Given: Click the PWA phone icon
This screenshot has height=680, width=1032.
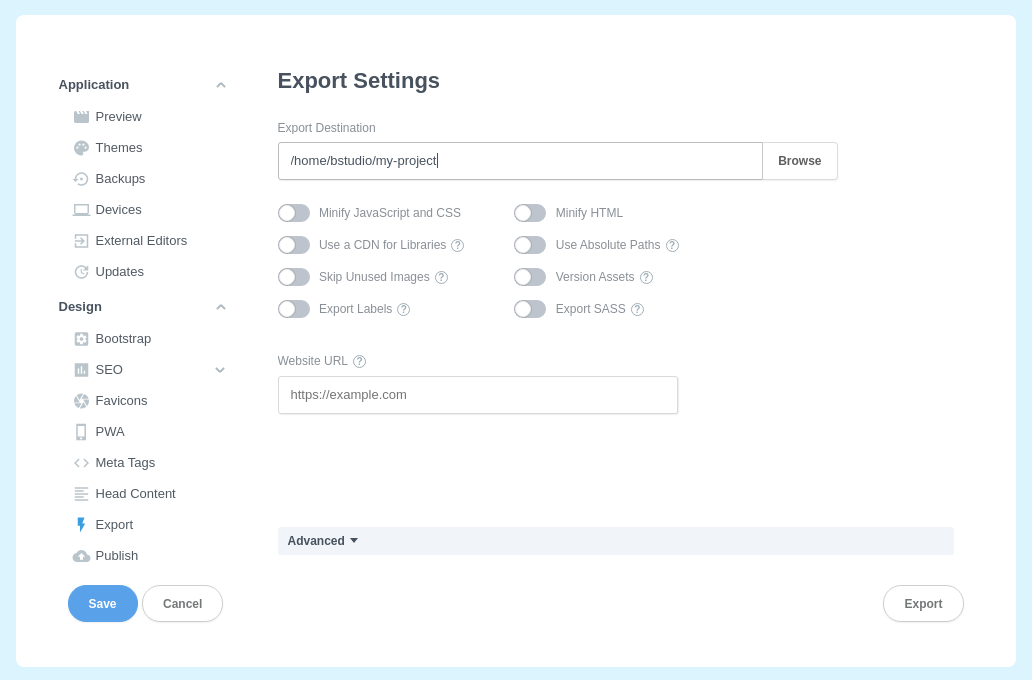Looking at the screenshot, I should (81, 431).
